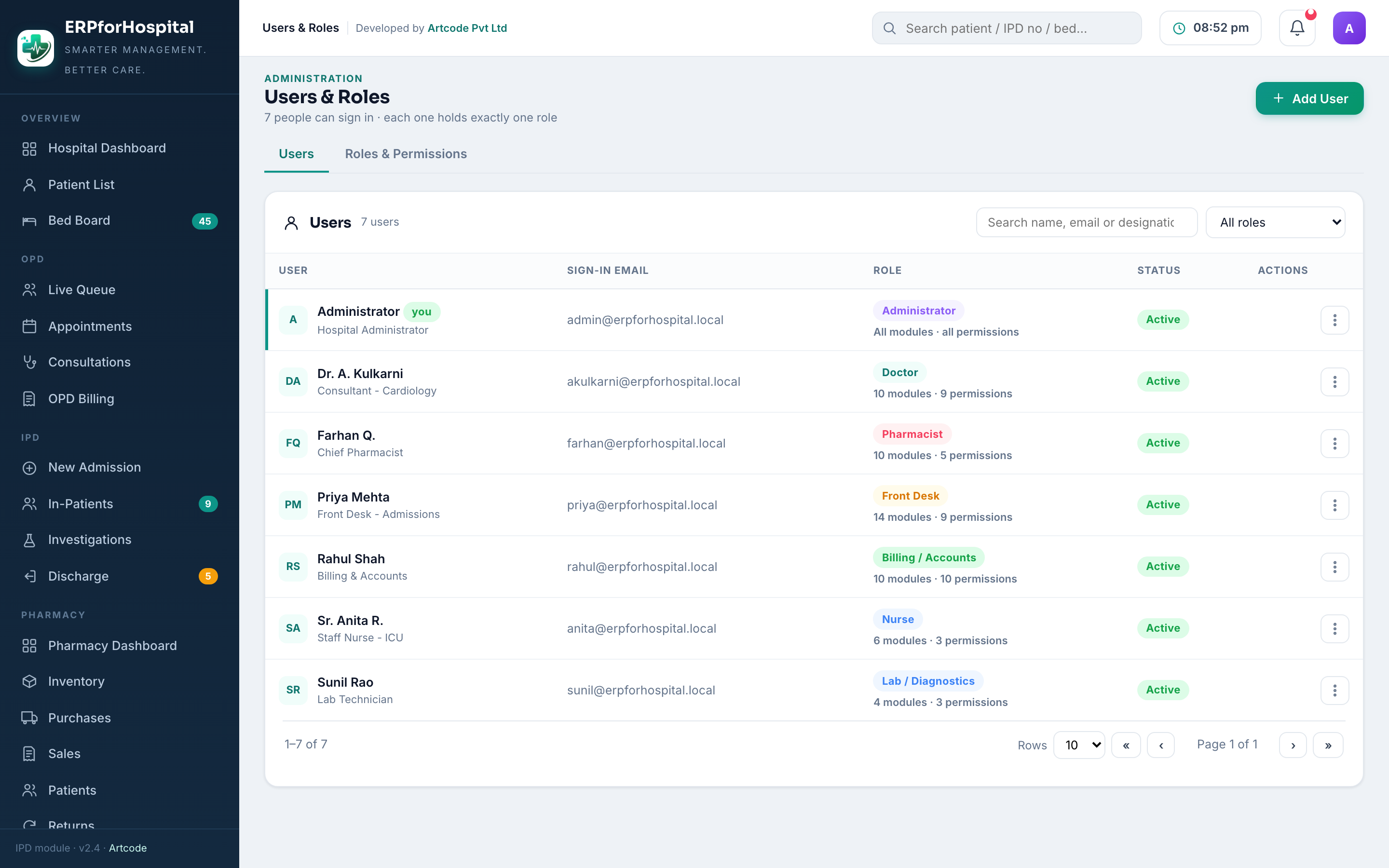Click the clock showing 08:52 pm
The image size is (1389, 868).
click(x=1210, y=28)
